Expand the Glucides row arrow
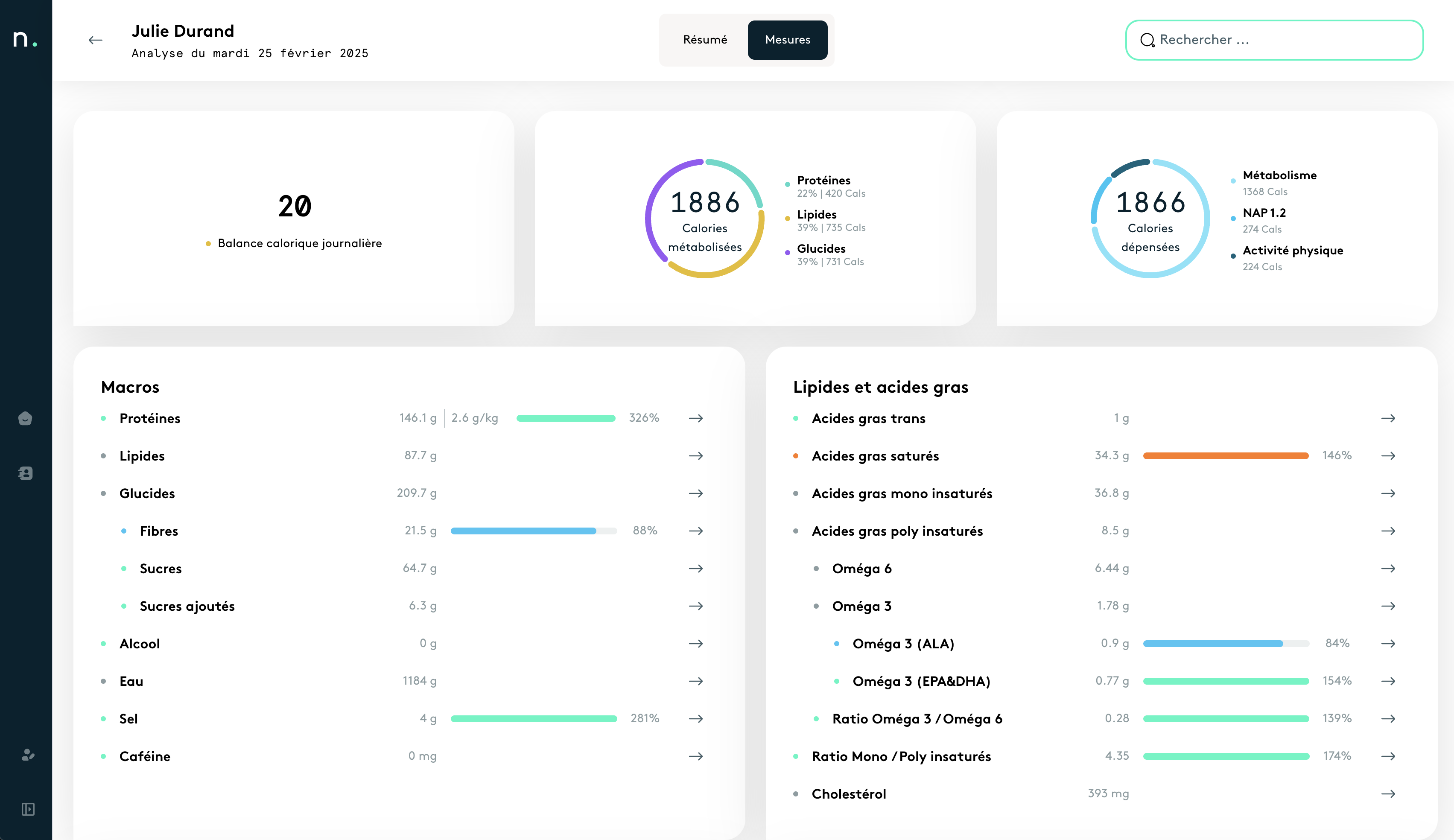 coord(695,493)
